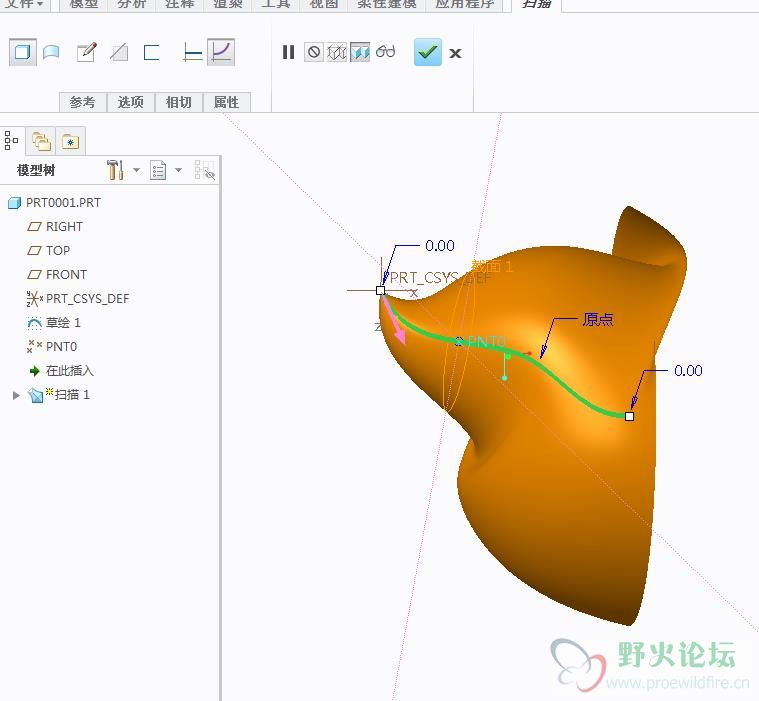Viewport: 759px width, 701px height.
Task: Choose the unattached preview icon
Action: pos(337,52)
